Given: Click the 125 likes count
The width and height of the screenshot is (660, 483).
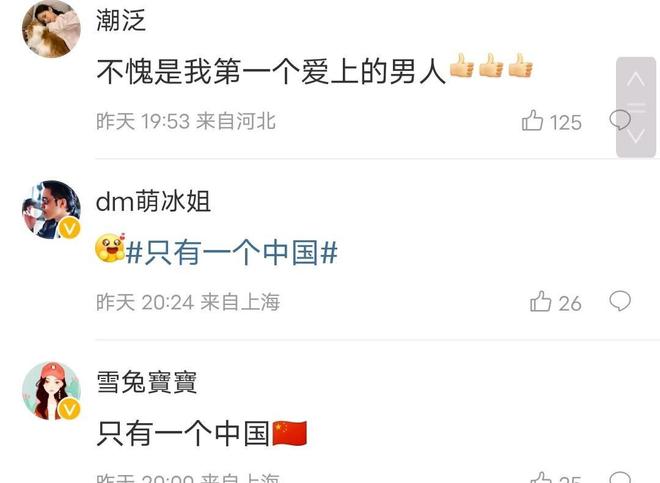Looking at the screenshot, I should [566, 123].
